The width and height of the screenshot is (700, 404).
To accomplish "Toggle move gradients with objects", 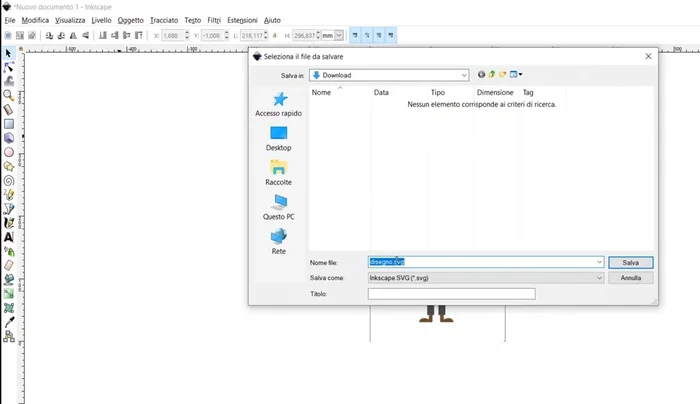I will [379, 35].
